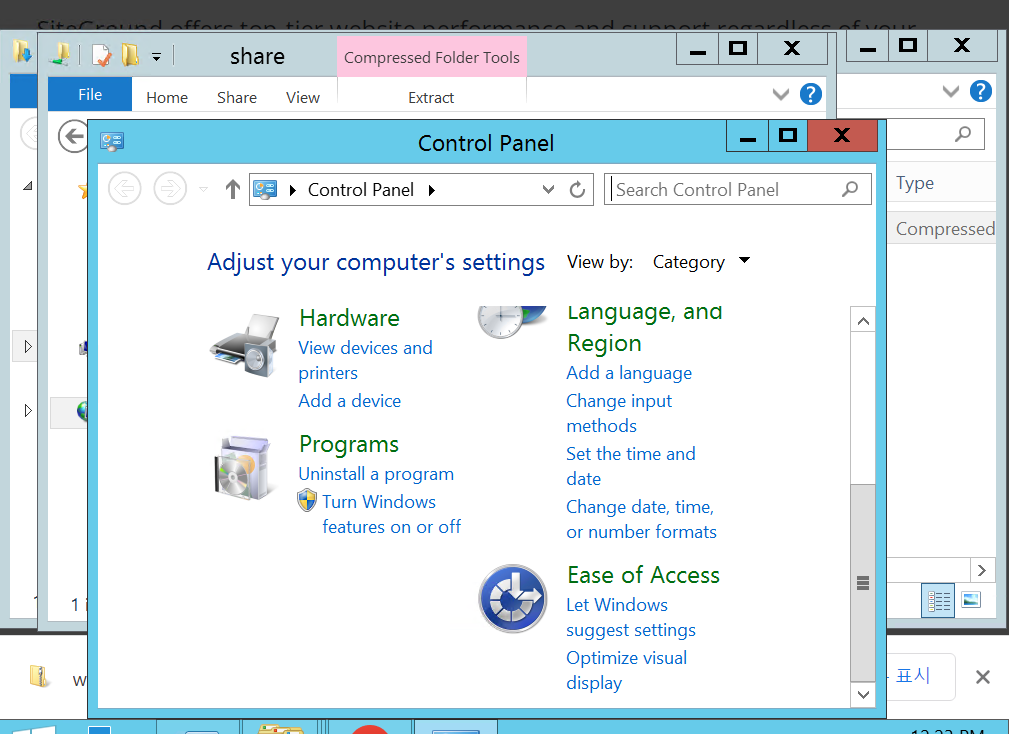Open the Hardware category heading
The width and height of the screenshot is (1009, 734).
click(x=349, y=318)
